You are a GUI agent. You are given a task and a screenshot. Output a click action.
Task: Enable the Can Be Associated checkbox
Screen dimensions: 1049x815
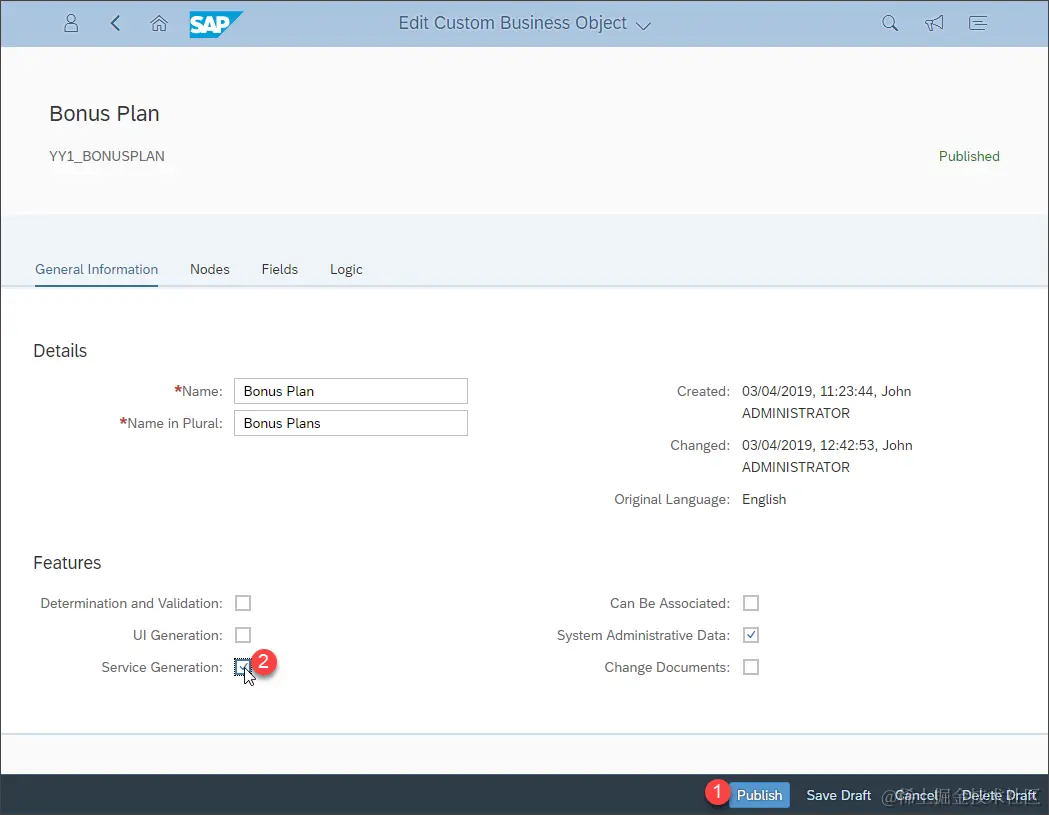tap(751, 603)
